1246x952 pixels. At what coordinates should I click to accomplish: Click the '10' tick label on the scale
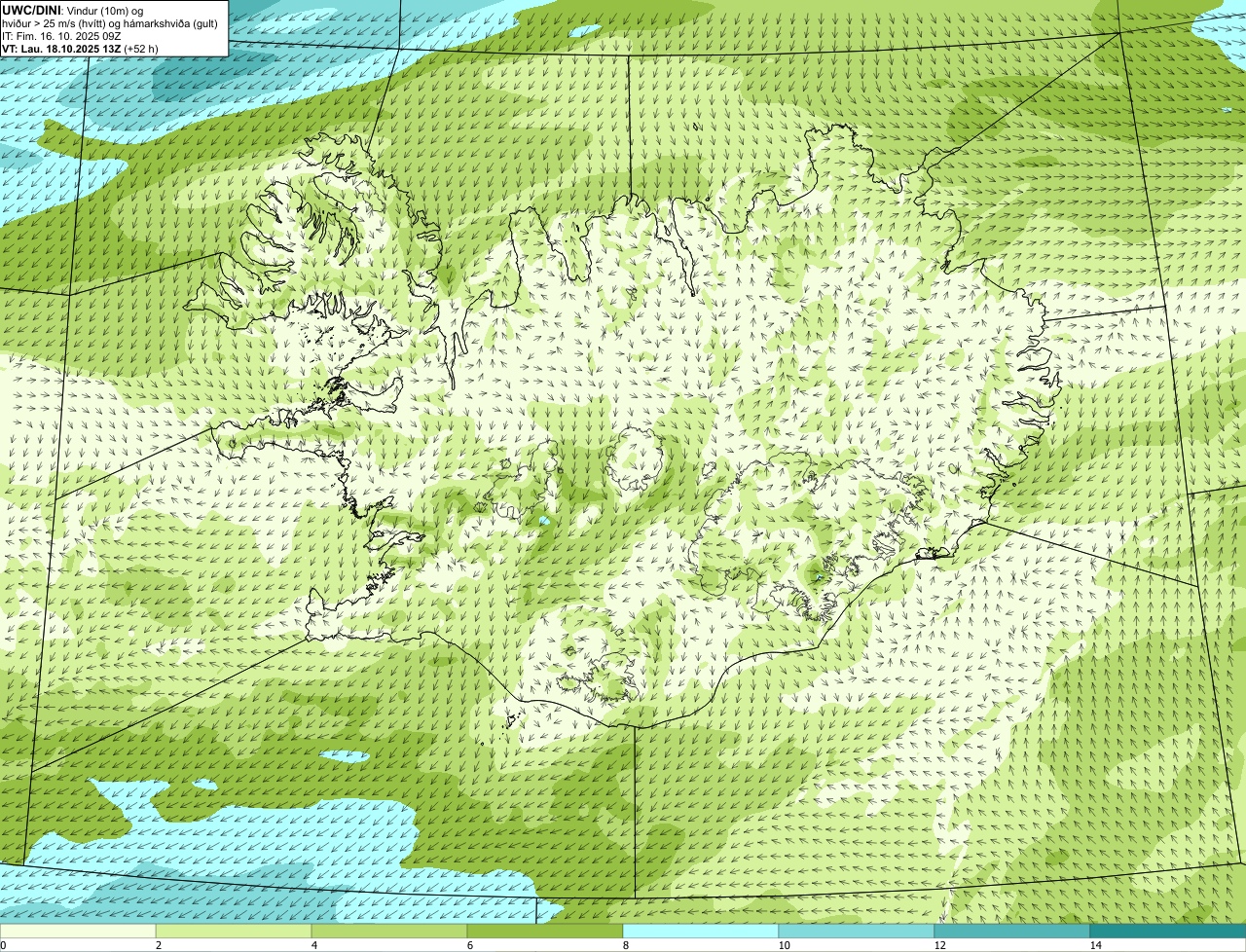pyautogui.click(x=784, y=945)
